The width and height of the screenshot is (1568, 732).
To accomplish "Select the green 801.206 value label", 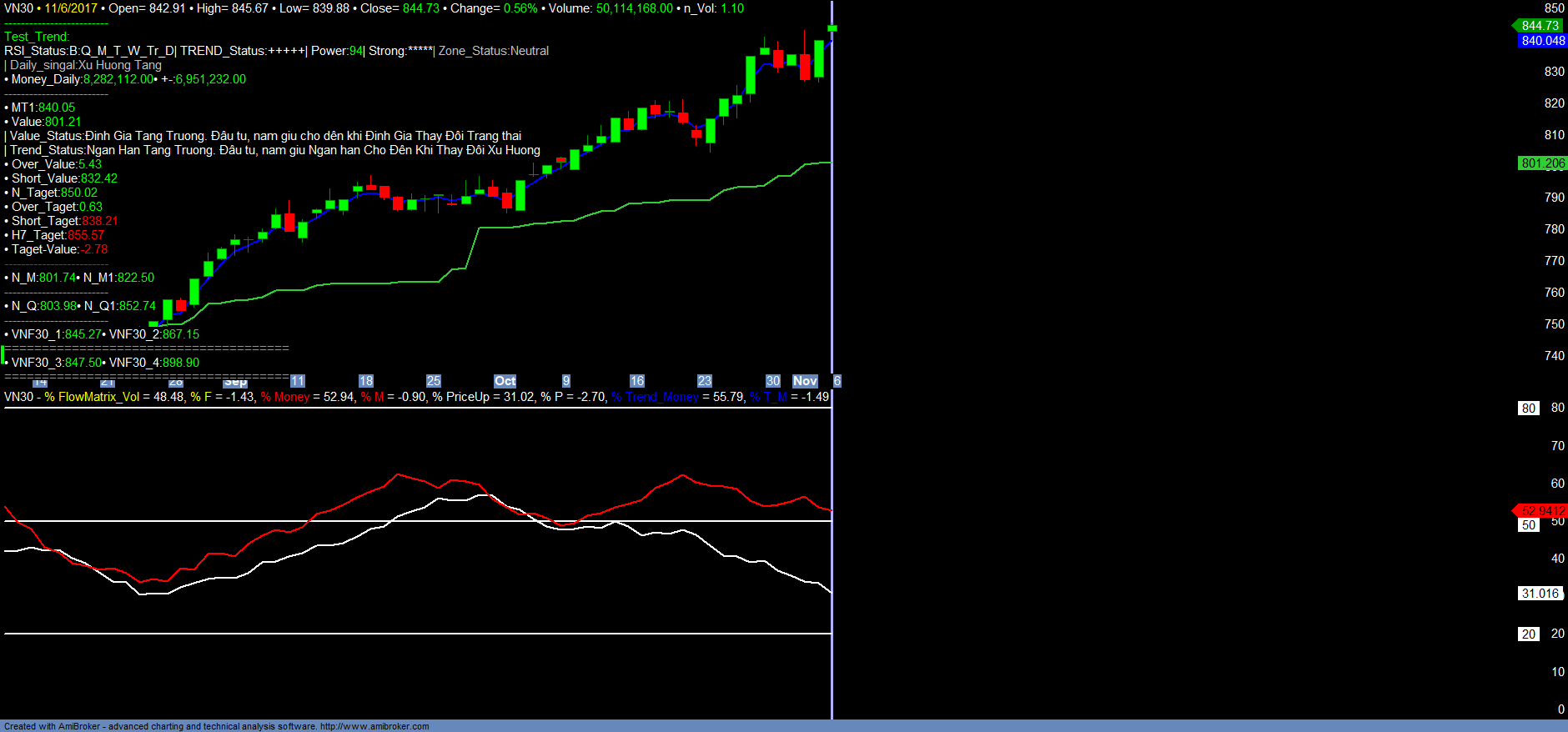I will [x=1542, y=163].
